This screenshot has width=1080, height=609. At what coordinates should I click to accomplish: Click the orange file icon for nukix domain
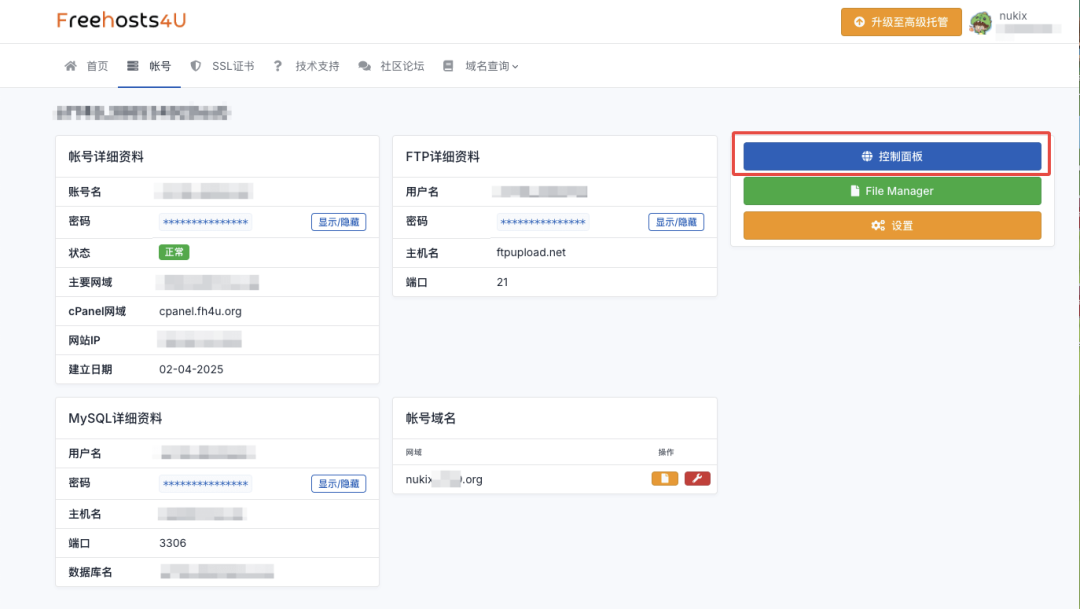pyautogui.click(x=665, y=479)
